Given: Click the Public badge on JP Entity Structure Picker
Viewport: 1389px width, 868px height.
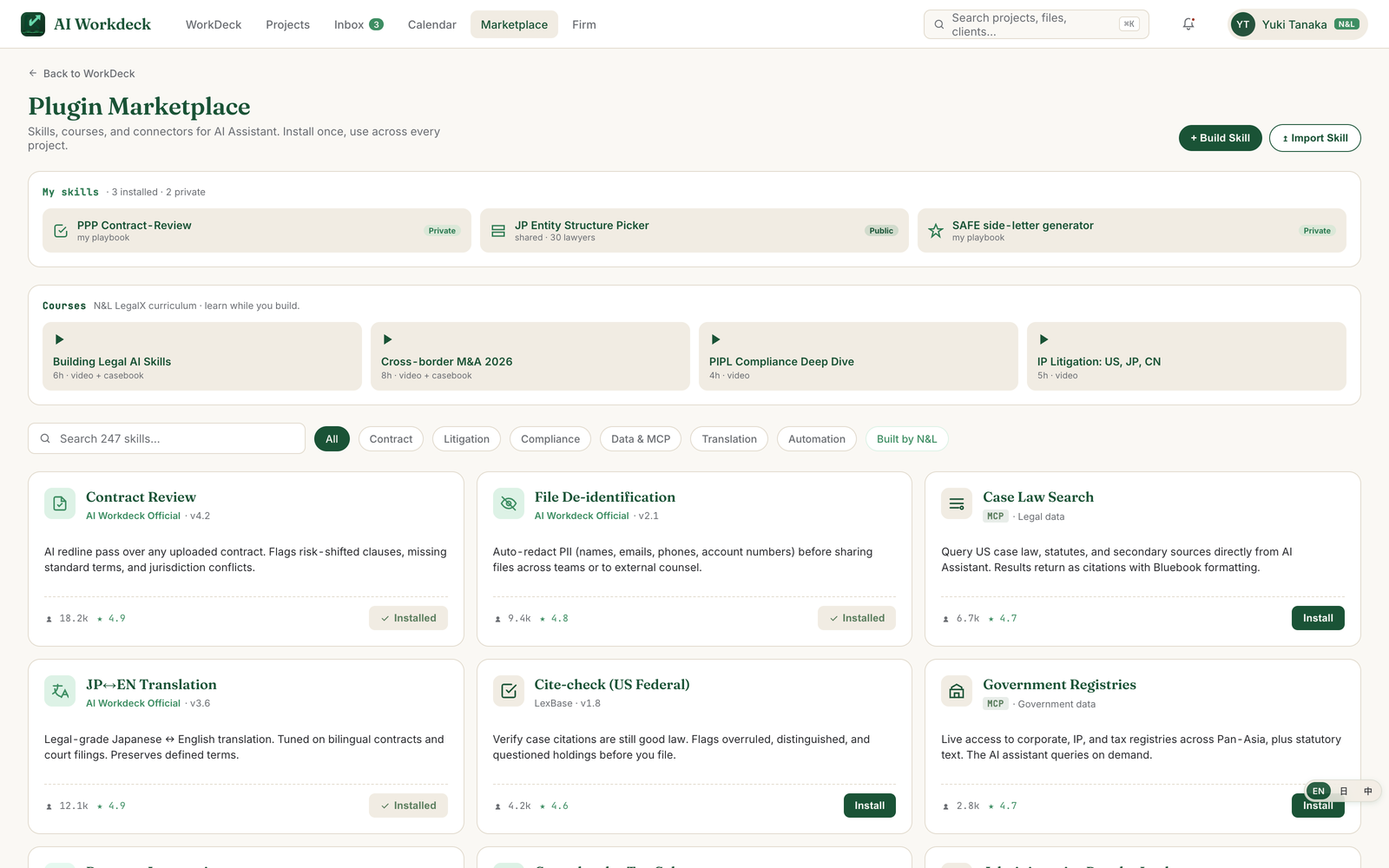Looking at the screenshot, I should point(881,231).
